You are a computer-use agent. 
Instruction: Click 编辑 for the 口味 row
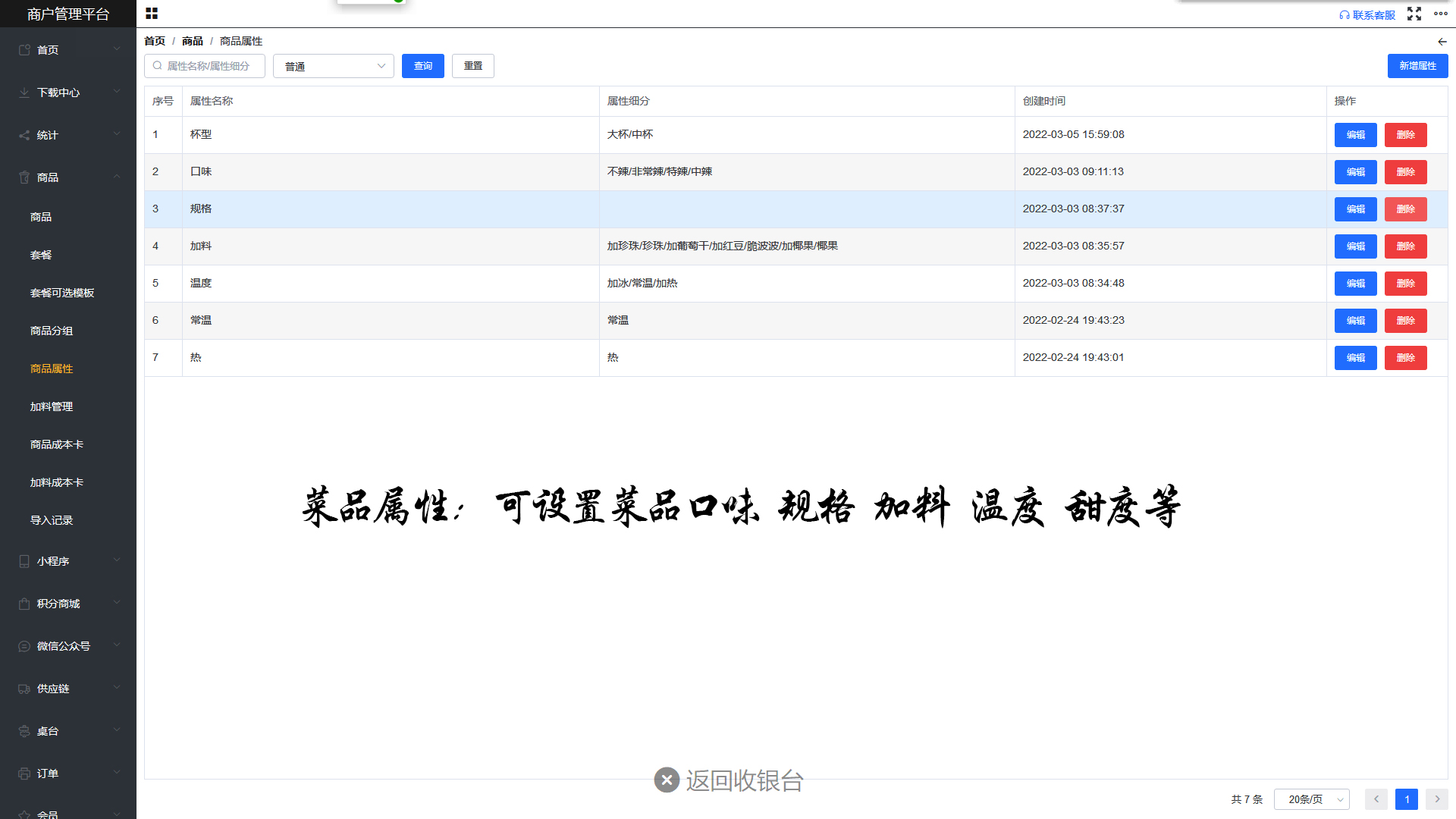pyautogui.click(x=1355, y=172)
